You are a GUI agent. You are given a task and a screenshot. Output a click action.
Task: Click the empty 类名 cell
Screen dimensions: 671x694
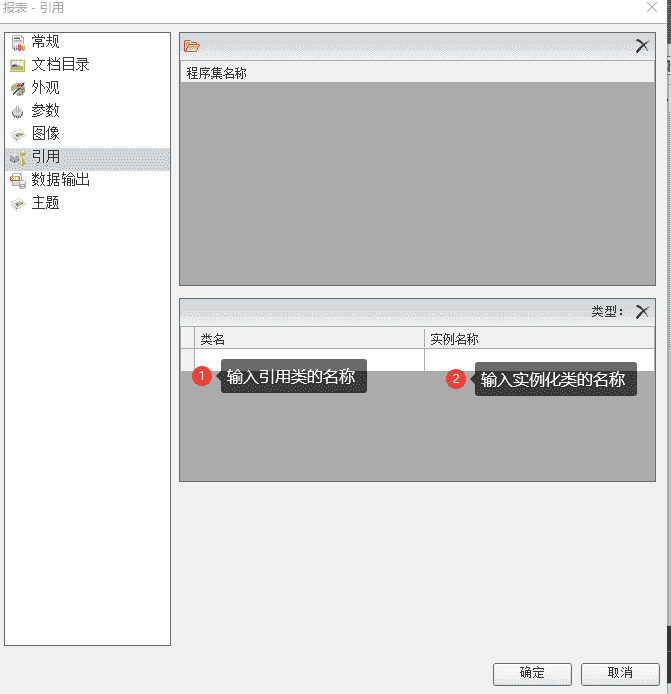309,359
